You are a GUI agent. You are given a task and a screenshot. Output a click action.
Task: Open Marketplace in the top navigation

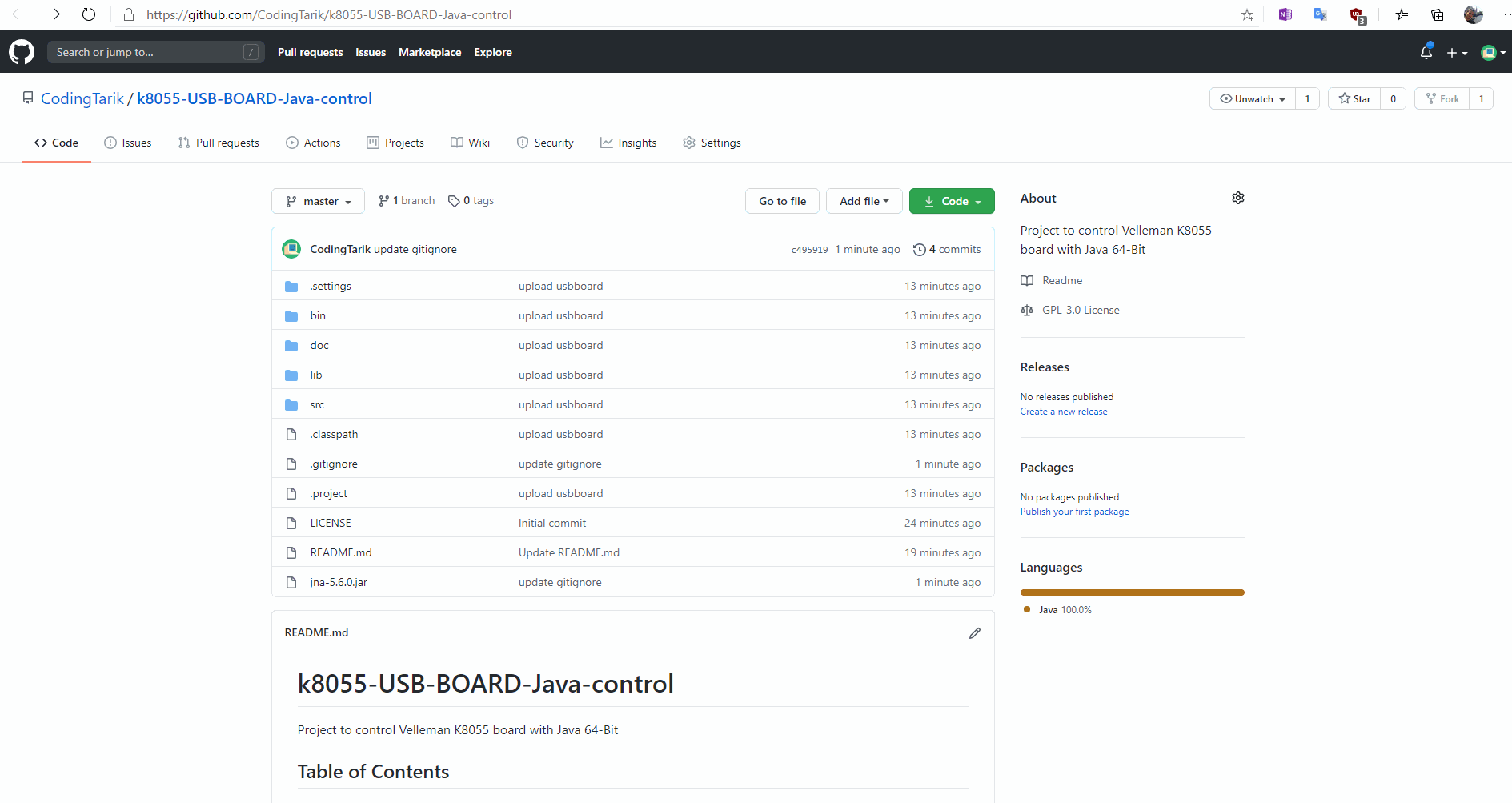(430, 52)
